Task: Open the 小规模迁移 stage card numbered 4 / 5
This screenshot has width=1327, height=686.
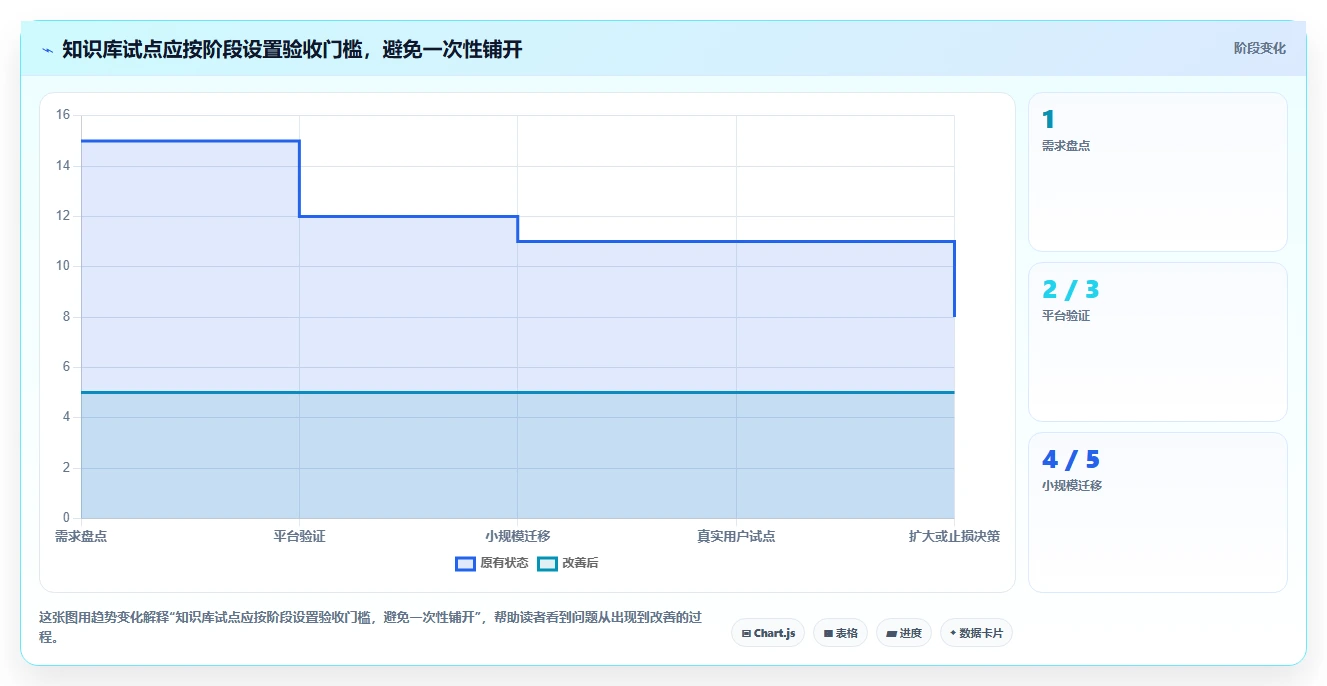Action: click(x=1157, y=512)
